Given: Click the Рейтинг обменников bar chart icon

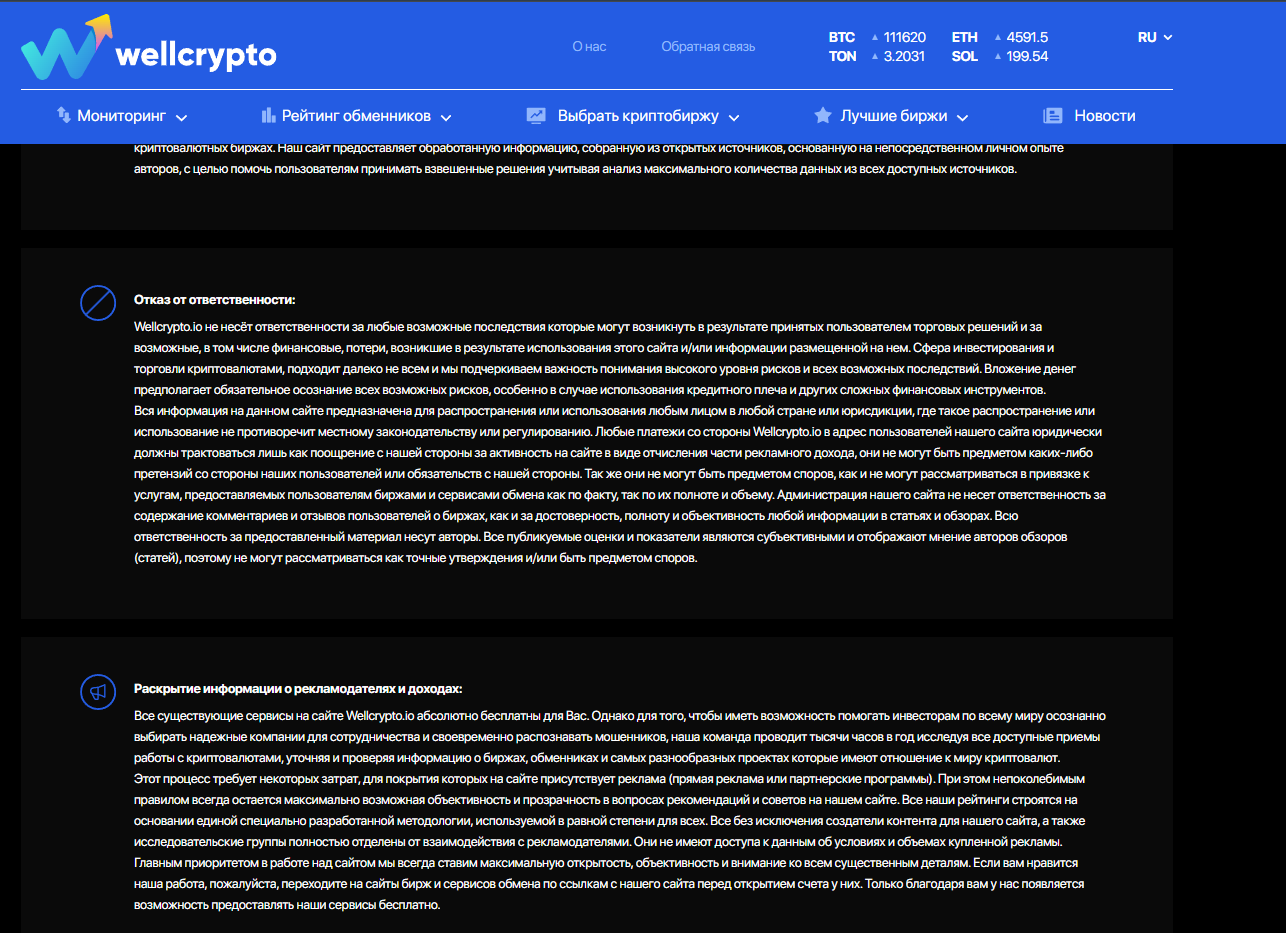Looking at the screenshot, I should click(x=268, y=115).
